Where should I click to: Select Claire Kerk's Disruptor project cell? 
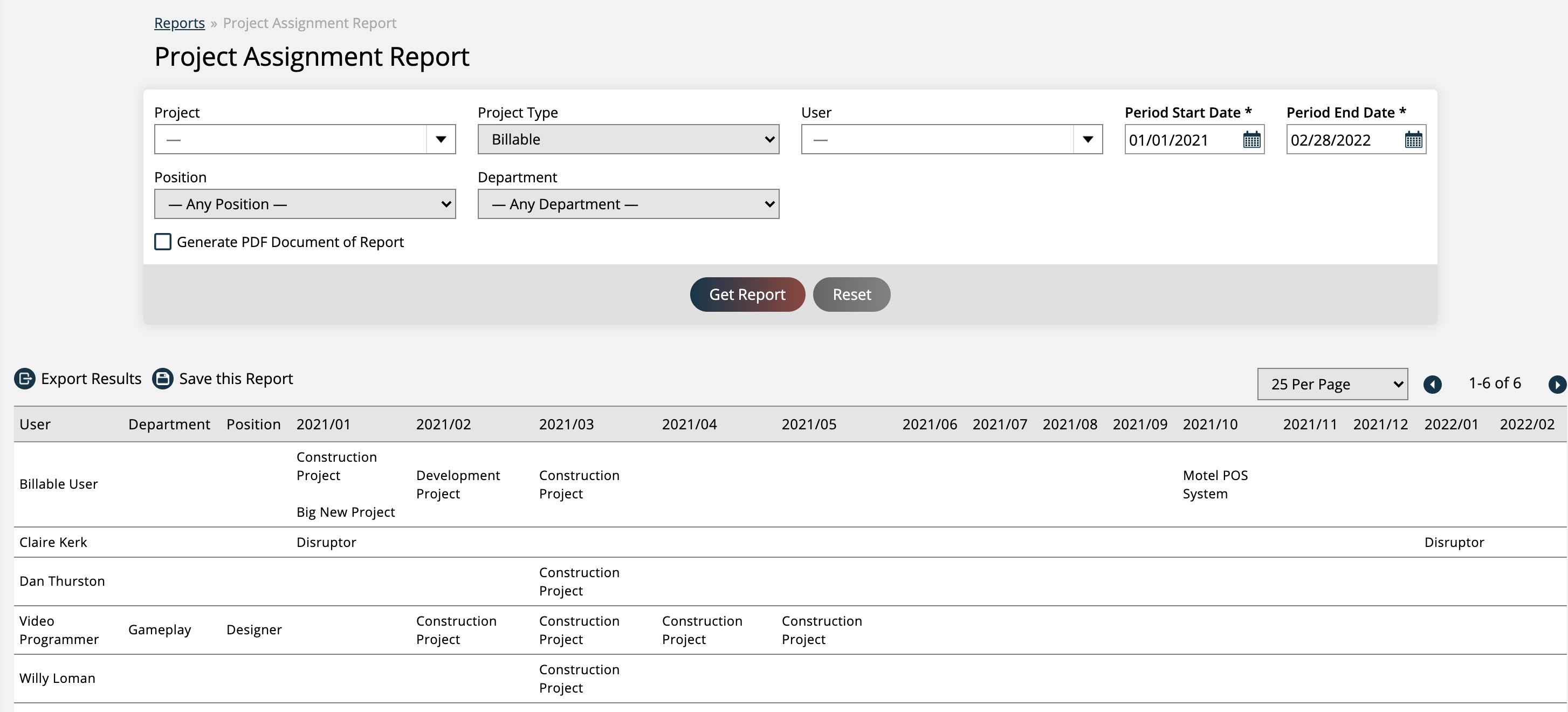pyautogui.click(x=327, y=542)
